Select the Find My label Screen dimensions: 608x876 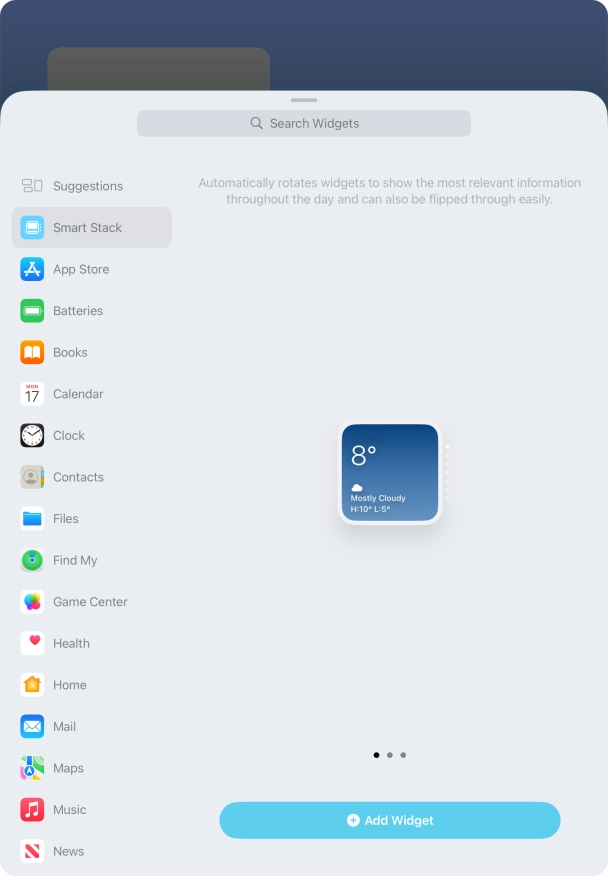pyautogui.click(x=75, y=560)
